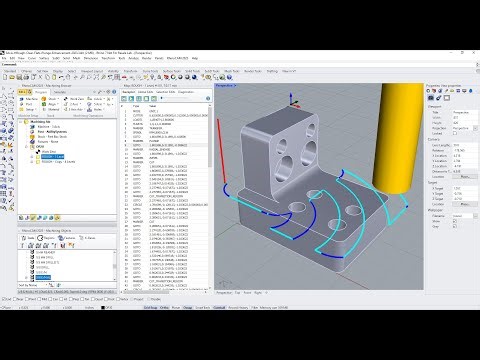Open the Edit menu
This screenshot has height=360, width=480.
point(12,58)
